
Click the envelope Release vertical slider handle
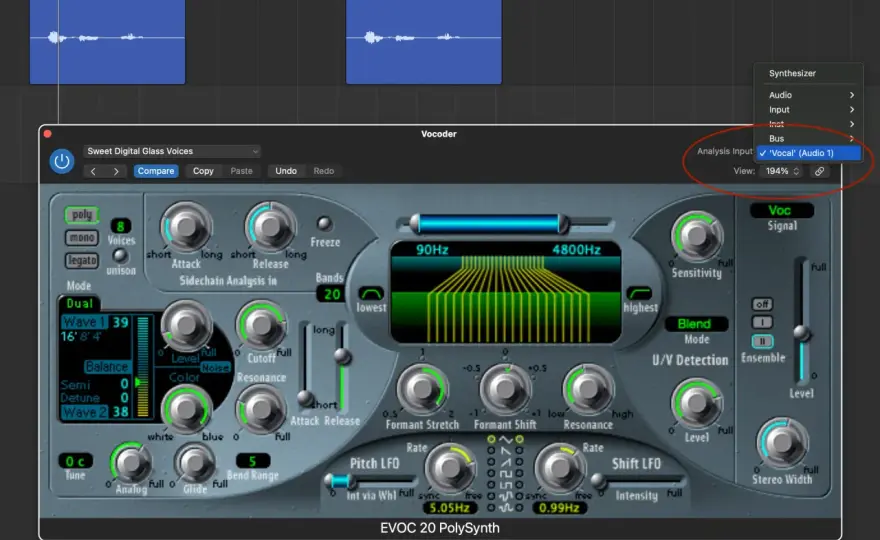342,356
